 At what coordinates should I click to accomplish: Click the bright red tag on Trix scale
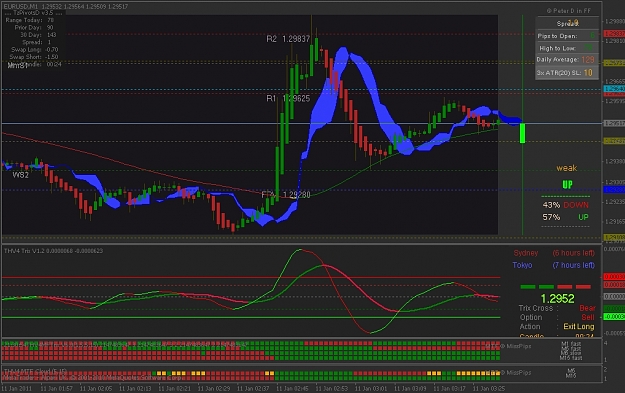click(614, 276)
